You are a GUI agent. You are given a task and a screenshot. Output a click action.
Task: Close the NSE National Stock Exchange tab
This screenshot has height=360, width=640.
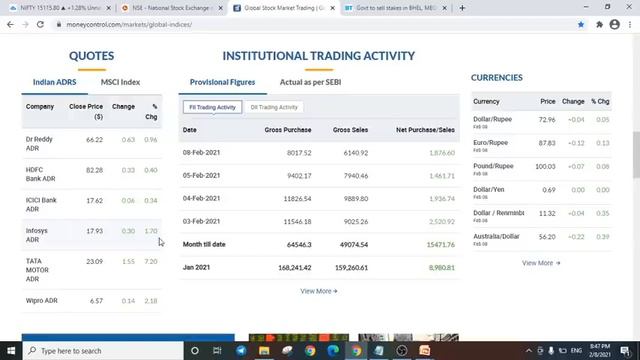coord(220,8)
